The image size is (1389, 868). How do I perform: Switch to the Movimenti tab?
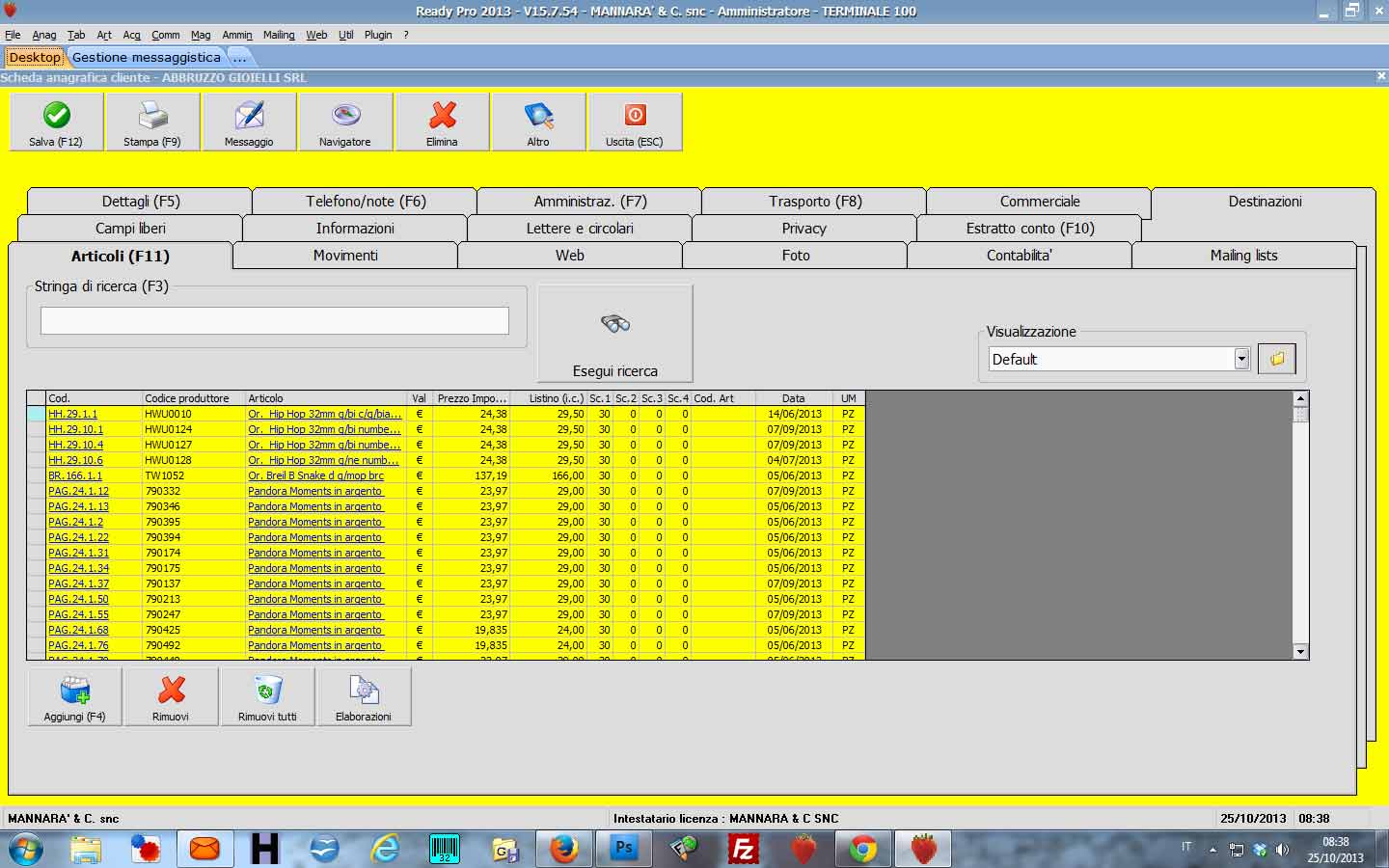[x=345, y=256]
